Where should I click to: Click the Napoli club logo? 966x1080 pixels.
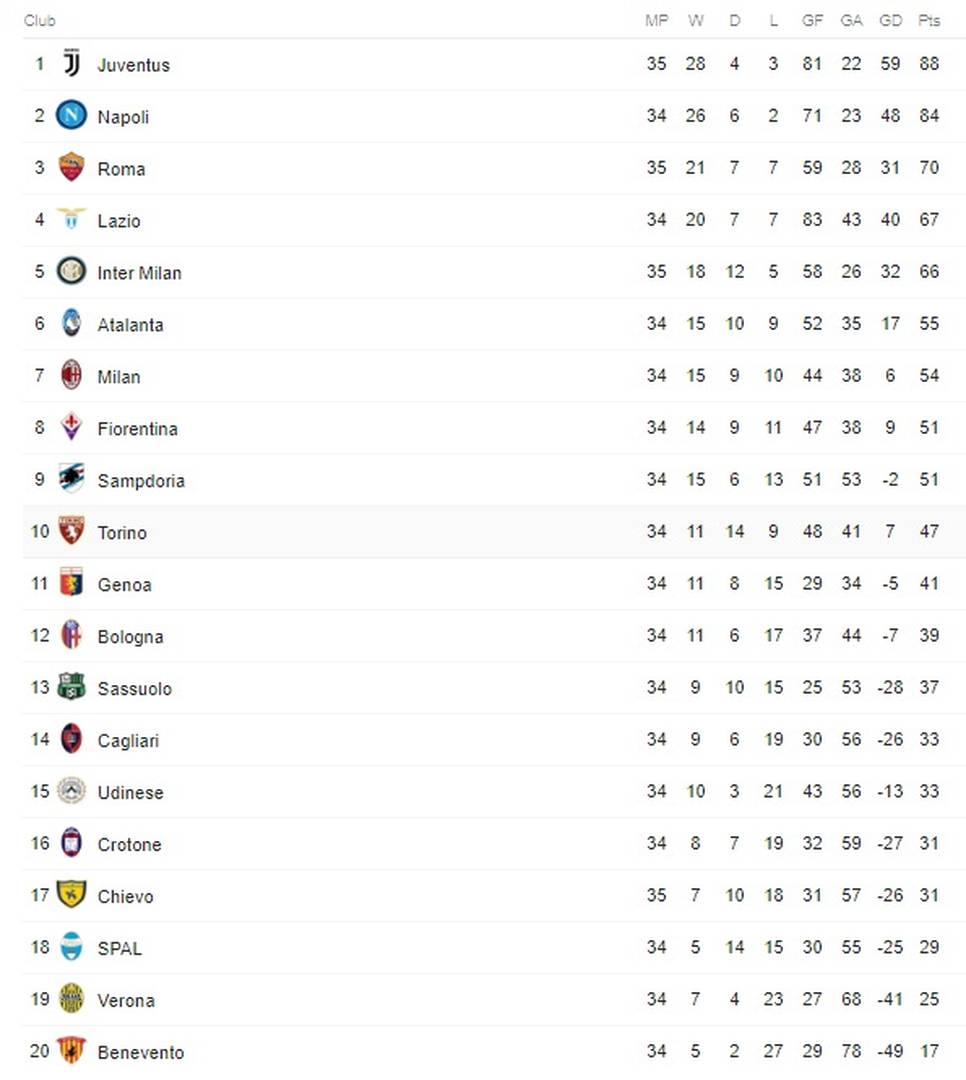[x=71, y=115]
